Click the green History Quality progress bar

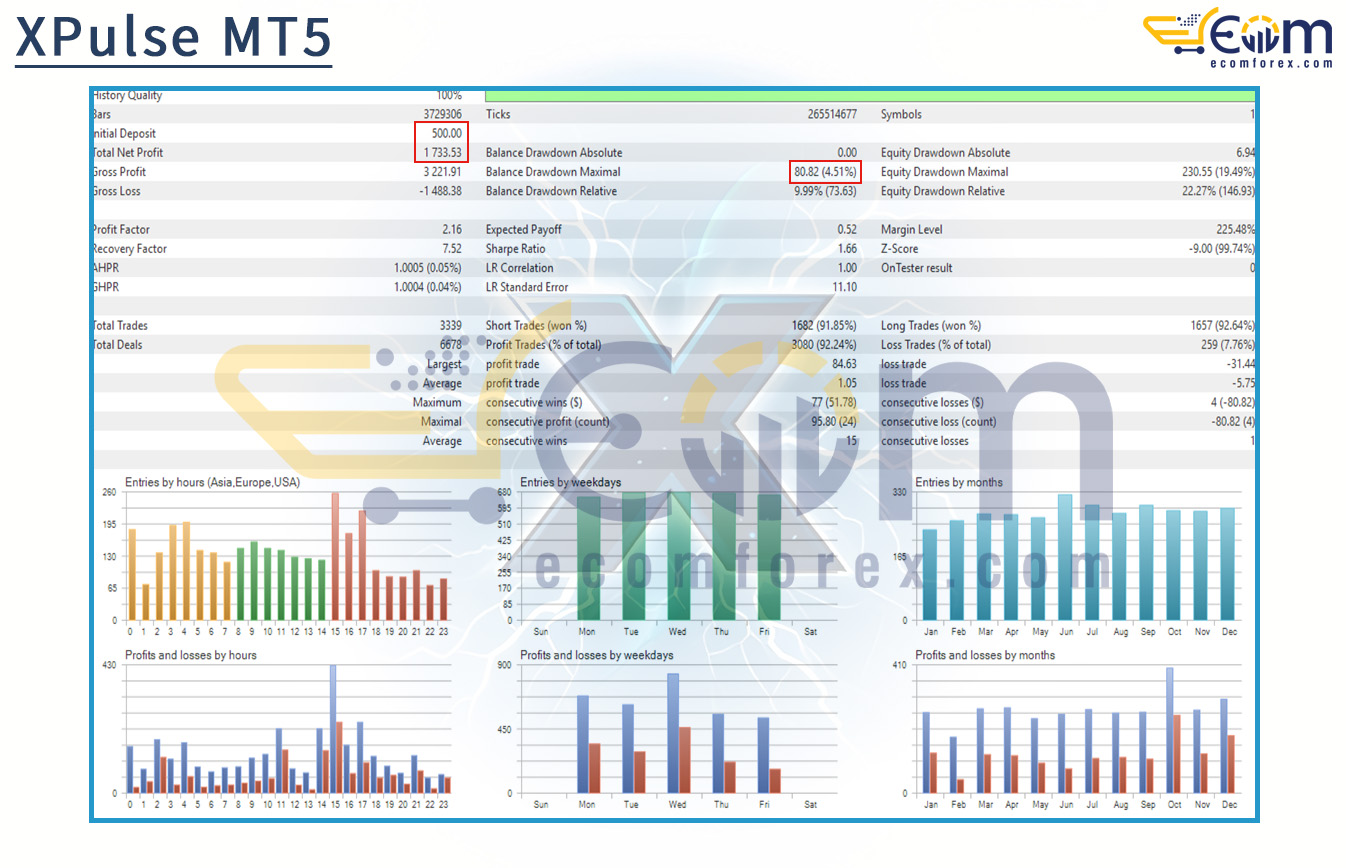pyautogui.click(x=868, y=96)
